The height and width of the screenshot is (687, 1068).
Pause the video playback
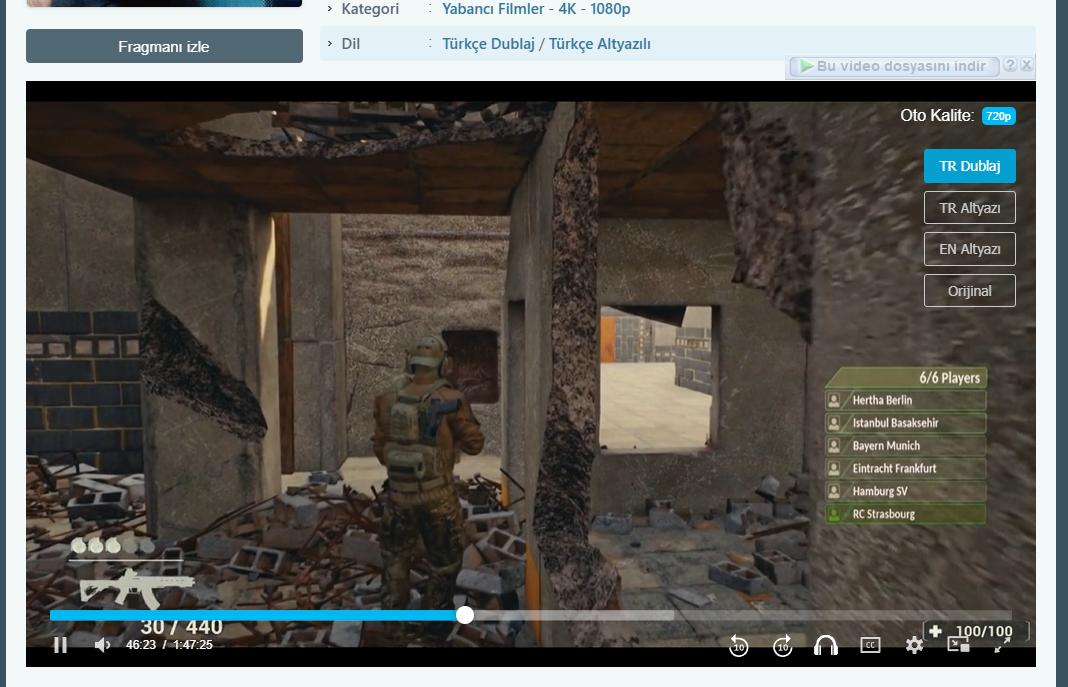point(61,645)
